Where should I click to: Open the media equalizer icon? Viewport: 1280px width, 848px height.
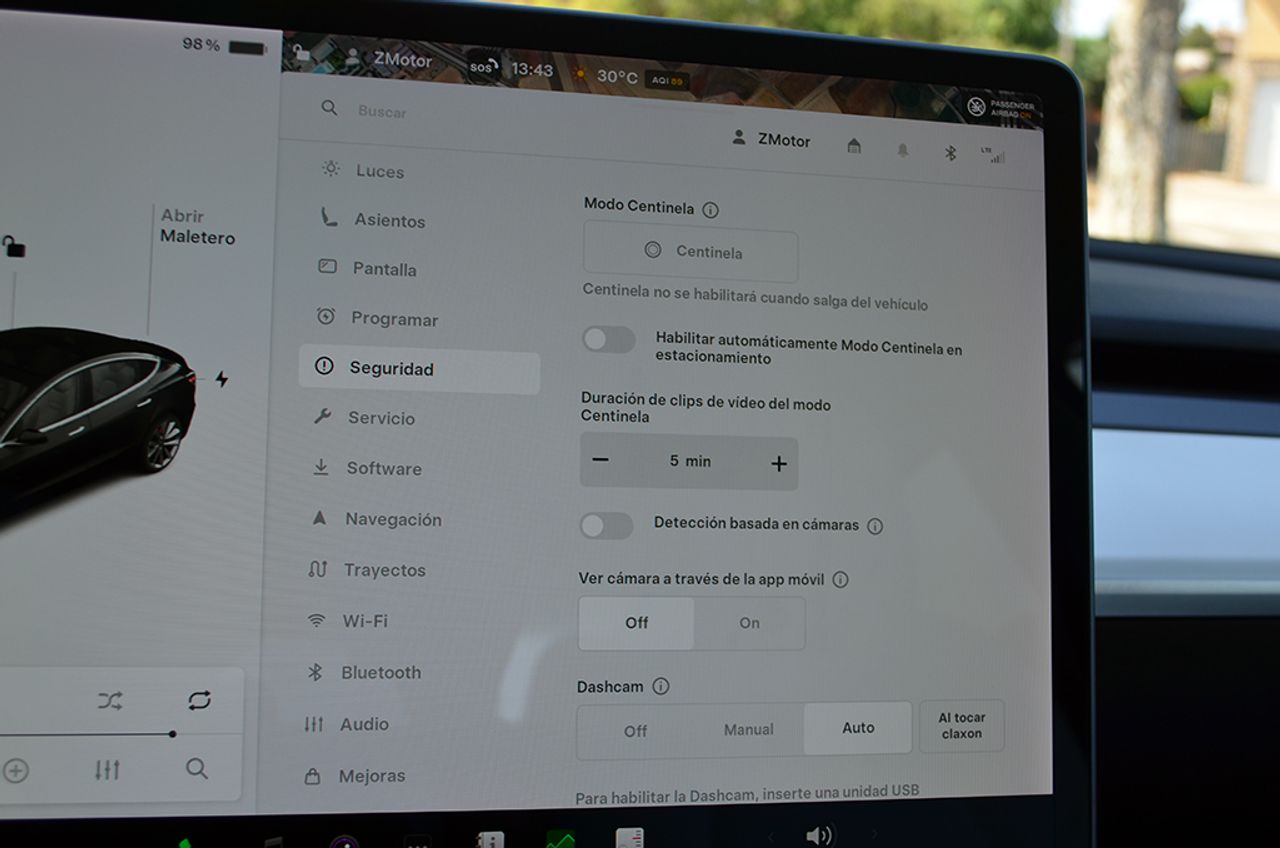[x=107, y=769]
